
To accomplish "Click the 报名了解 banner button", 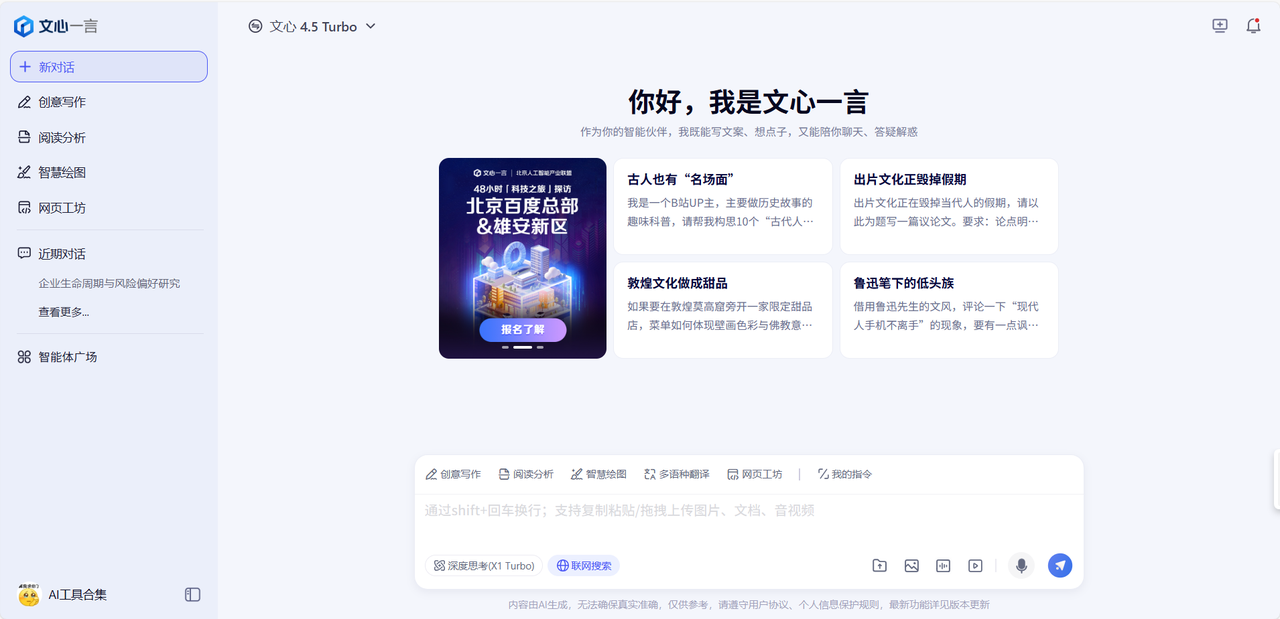I will (x=522, y=329).
